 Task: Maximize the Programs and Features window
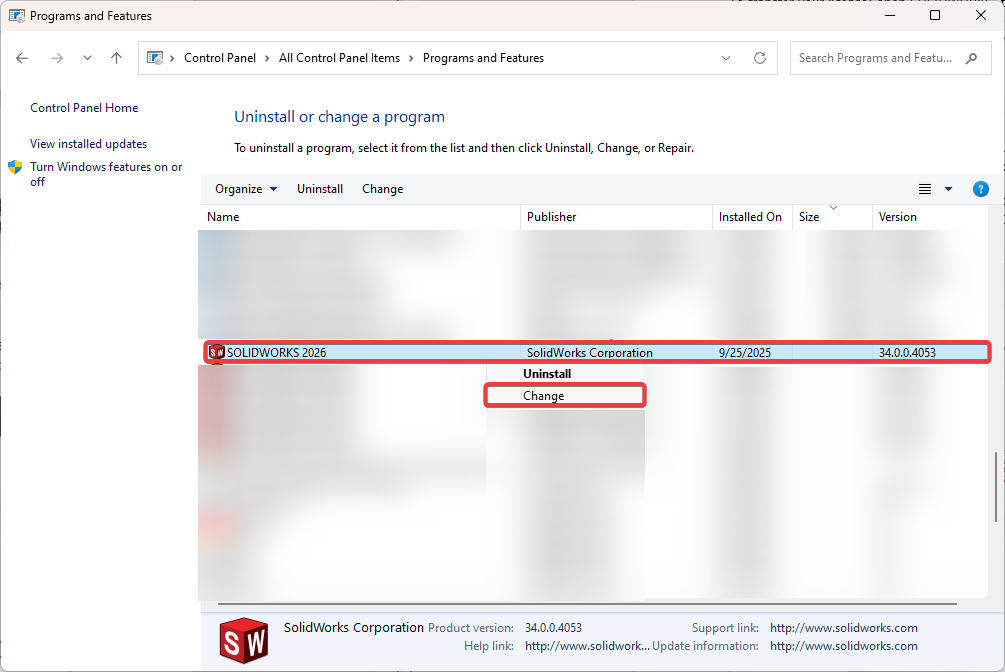(x=935, y=15)
